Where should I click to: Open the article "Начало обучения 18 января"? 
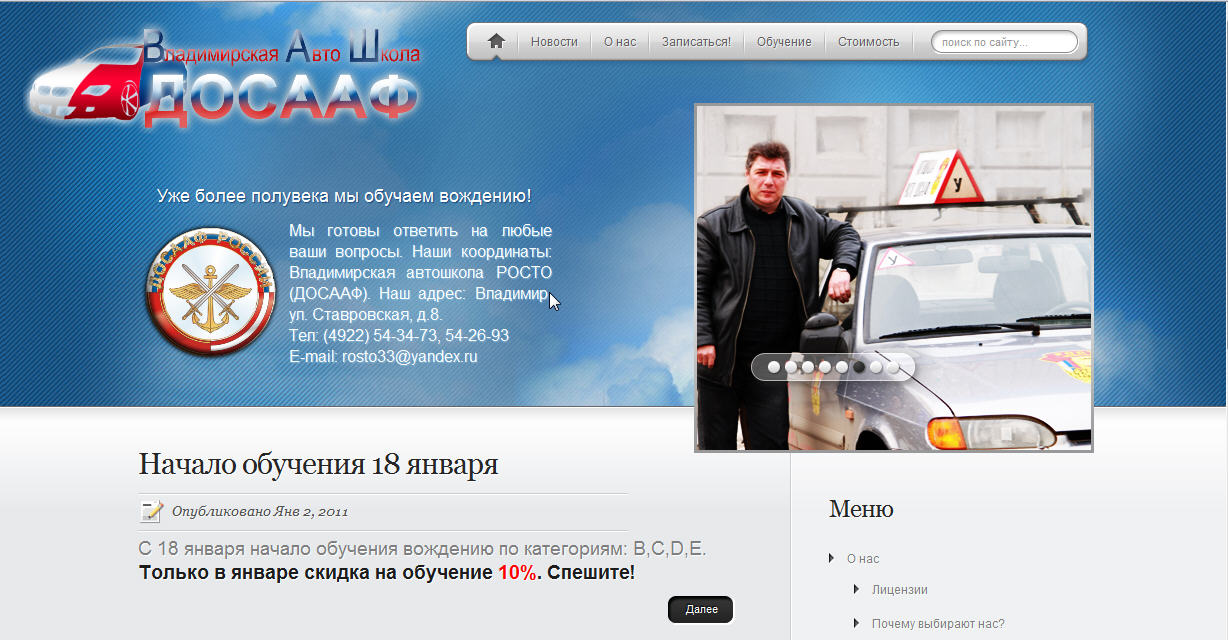pyautogui.click(x=317, y=463)
